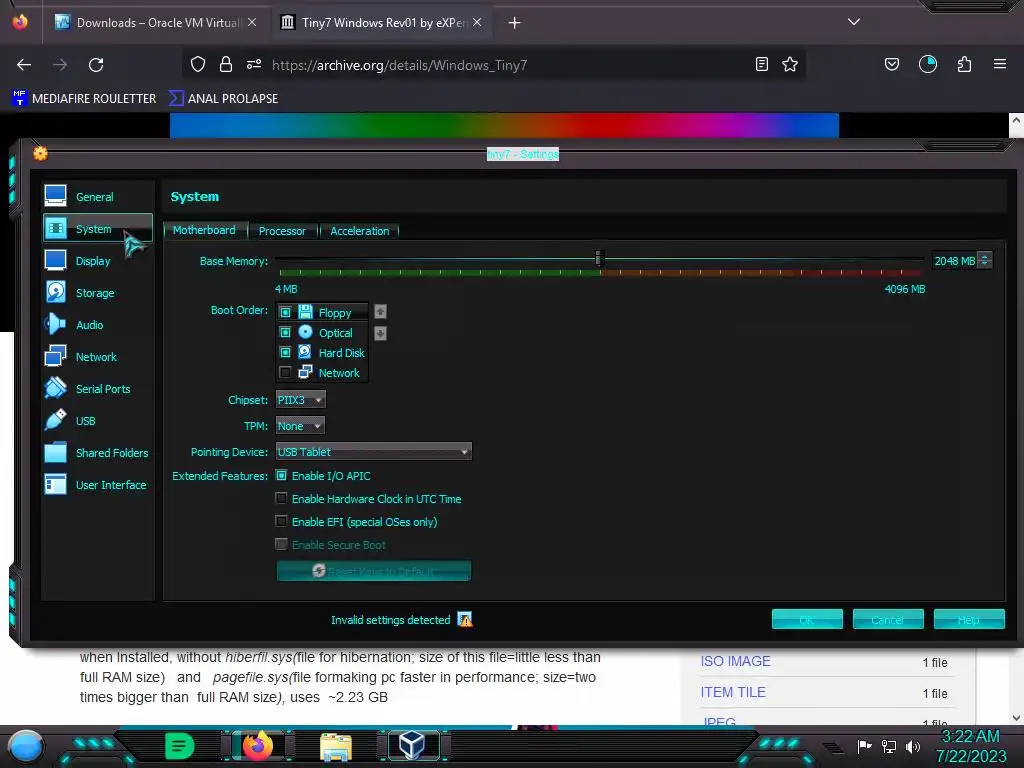Screen dimensions: 1024x768
Task: Adjust base memory spinner arrows
Action: [x=985, y=261]
